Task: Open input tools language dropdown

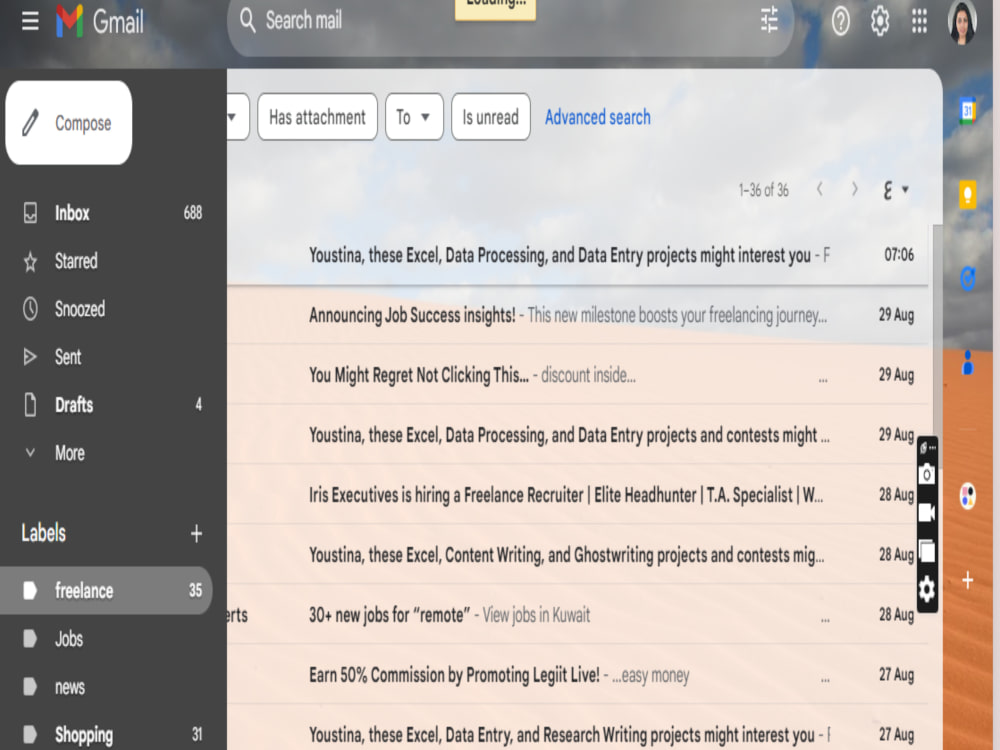Action: tap(895, 189)
